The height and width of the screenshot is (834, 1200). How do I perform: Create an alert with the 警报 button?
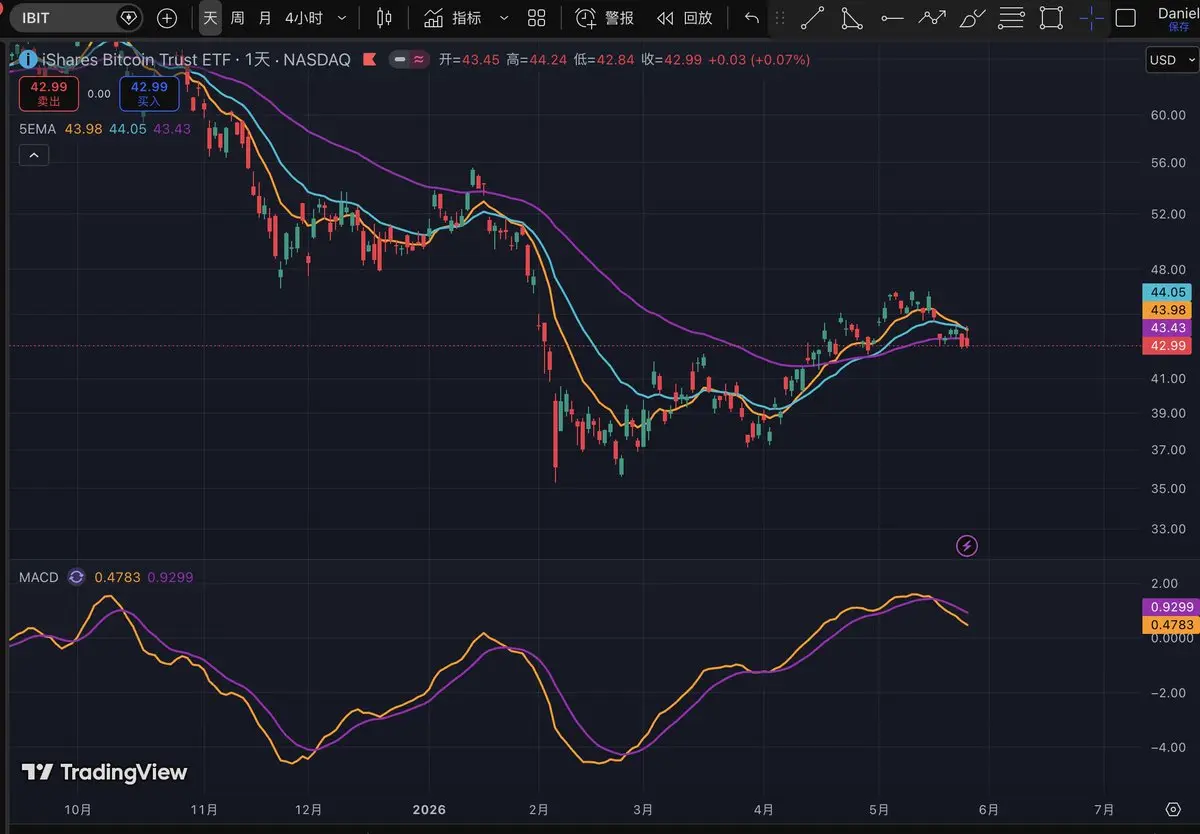click(x=605, y=18)
